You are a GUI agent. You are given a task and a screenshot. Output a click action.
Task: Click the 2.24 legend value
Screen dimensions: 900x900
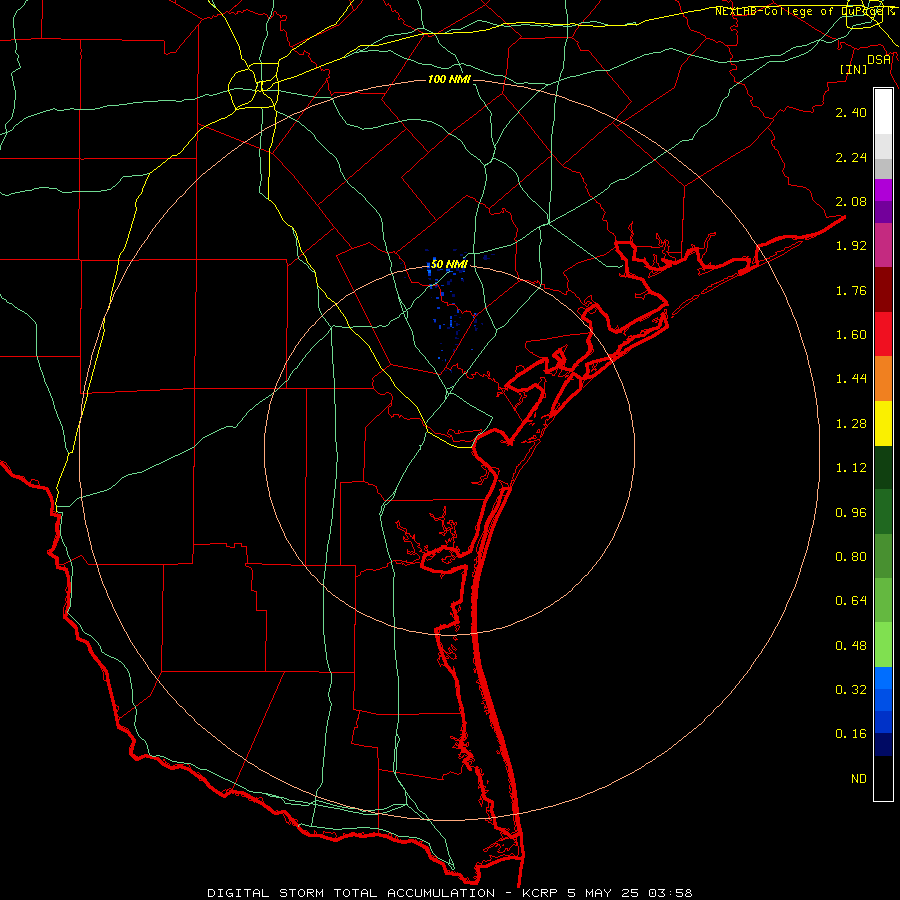pyautogui.click(x=851, y=157)
